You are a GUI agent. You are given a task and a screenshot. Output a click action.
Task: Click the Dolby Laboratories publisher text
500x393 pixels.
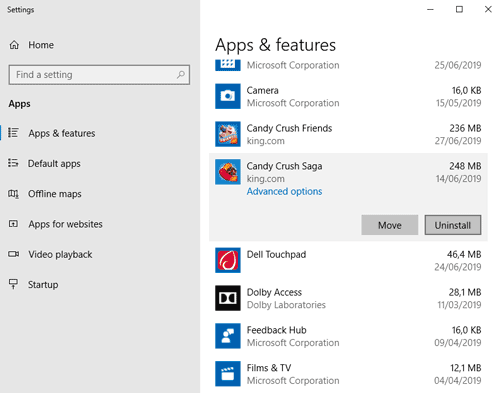286,305
